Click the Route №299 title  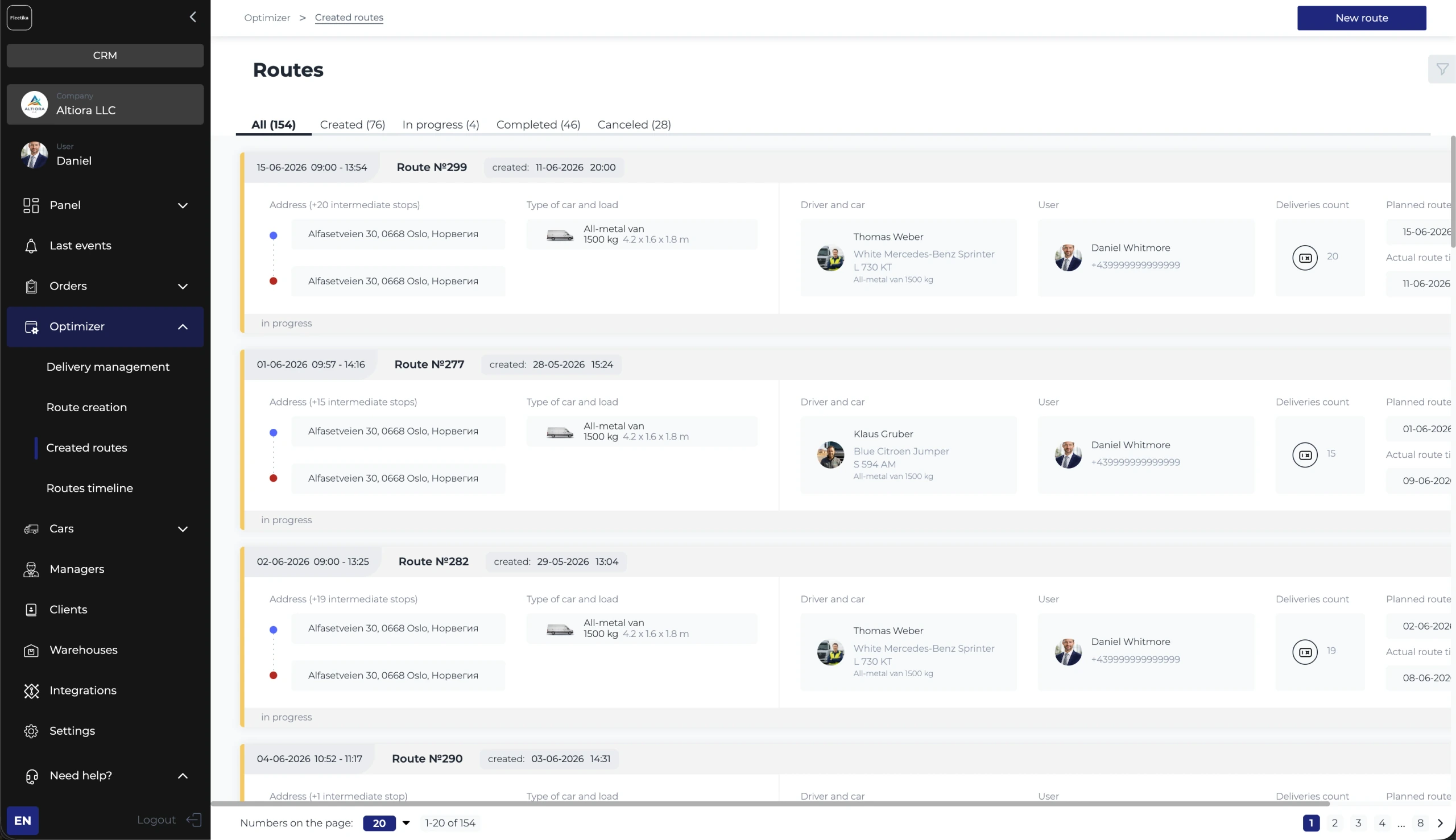(x=432, y=167)
